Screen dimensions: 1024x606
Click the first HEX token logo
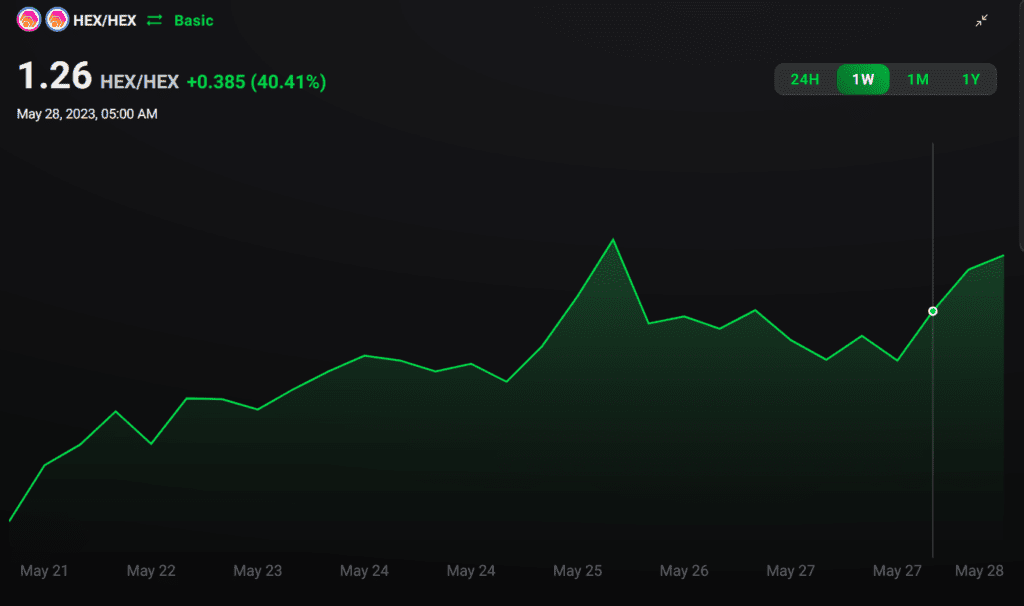[x=29, y=20]
